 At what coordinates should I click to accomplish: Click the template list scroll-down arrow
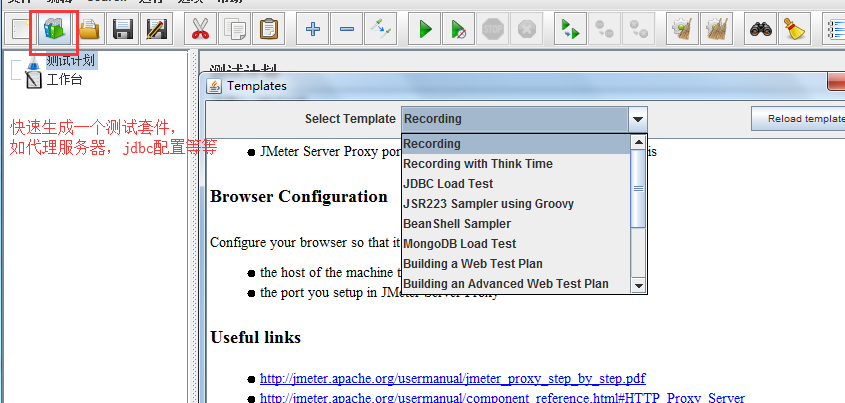click(638, 286)
